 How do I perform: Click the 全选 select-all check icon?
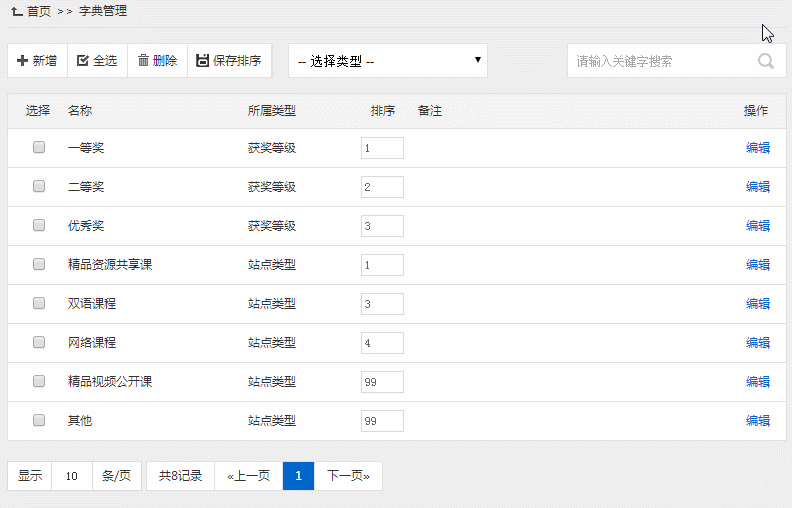coord(83,61)
